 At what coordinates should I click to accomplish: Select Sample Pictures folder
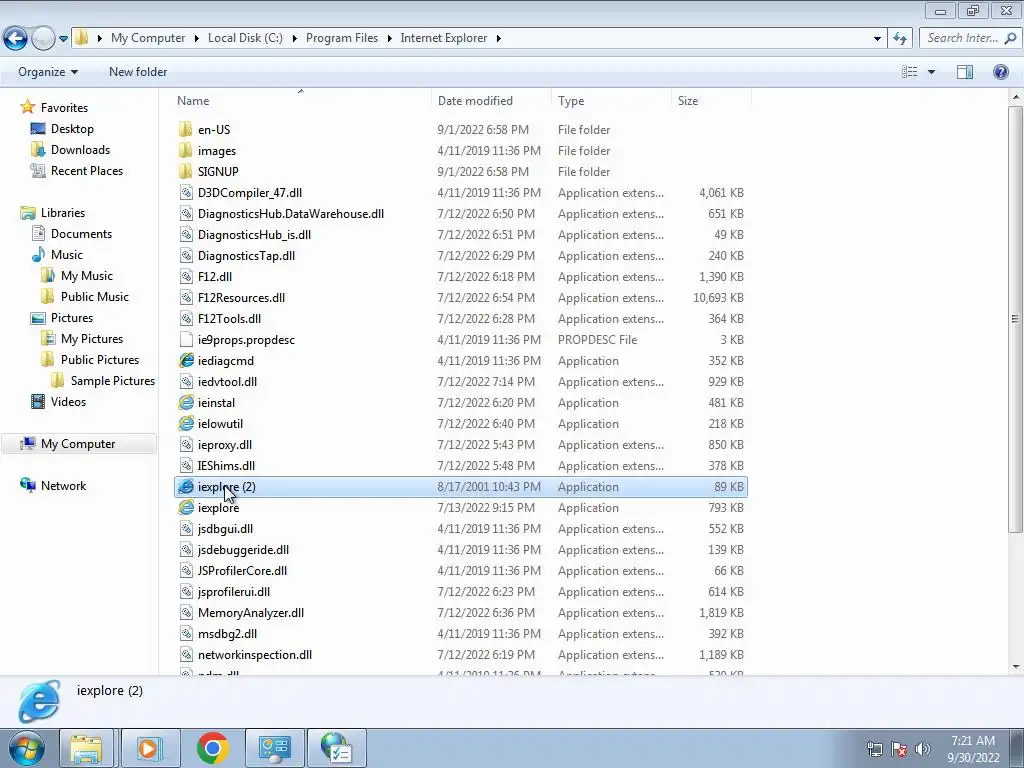pyautogui.click(x=112, y=381)
